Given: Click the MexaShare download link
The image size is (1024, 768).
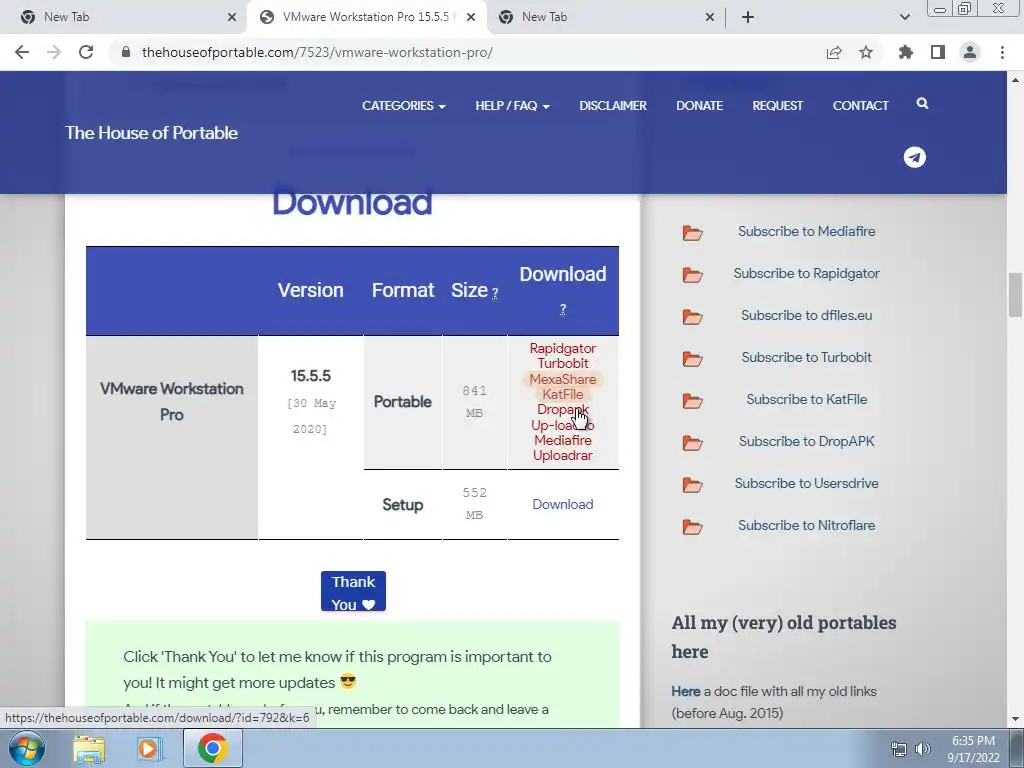Looking at the screenshot, I should (x=562, y=379).
